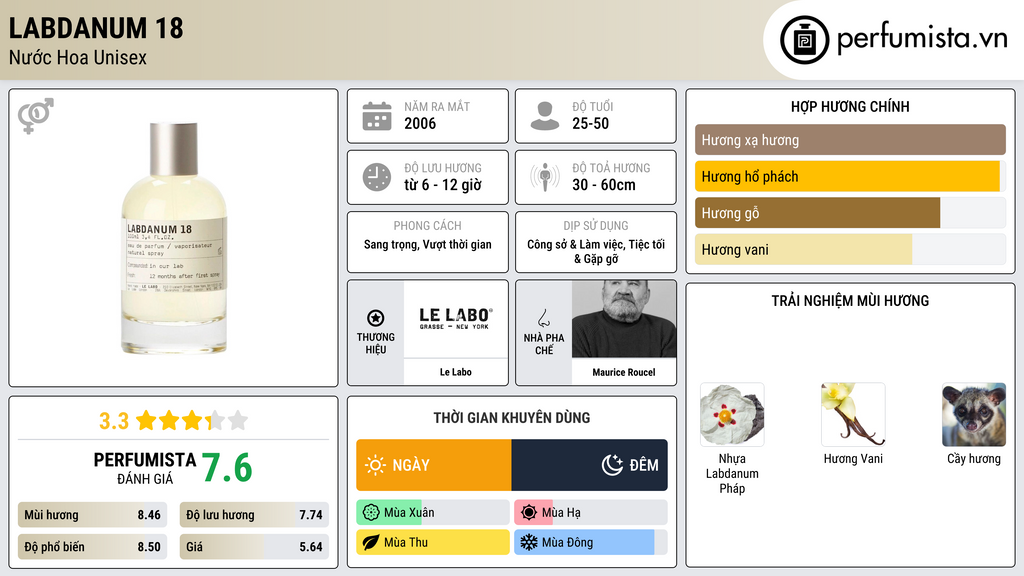Click the sillage icon beside Độ toả hương
1024x576 pixels.
[x=545, y=177]
